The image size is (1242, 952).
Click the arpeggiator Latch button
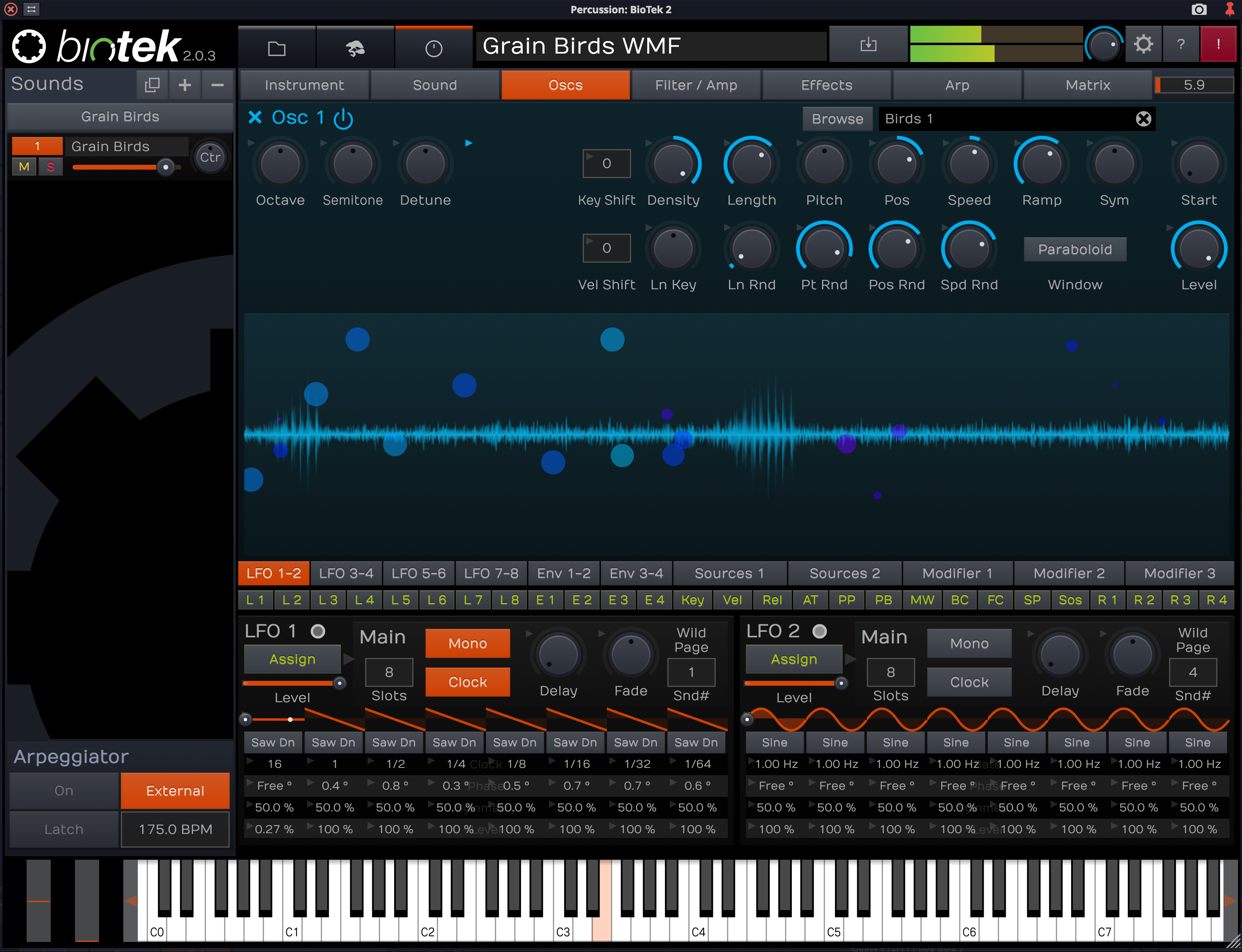[x=64, y=829]
